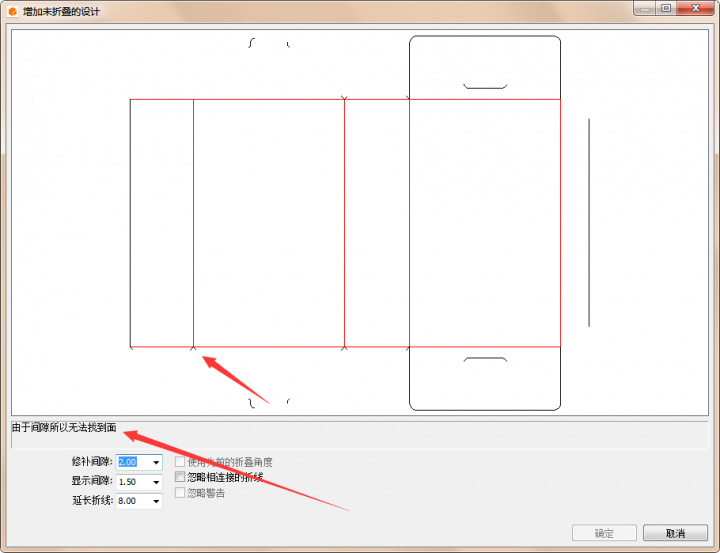Click the status message 由于间隙所以无法找到面
The height and width of the screenshot is (553, 720).
(x=64, y=428)
